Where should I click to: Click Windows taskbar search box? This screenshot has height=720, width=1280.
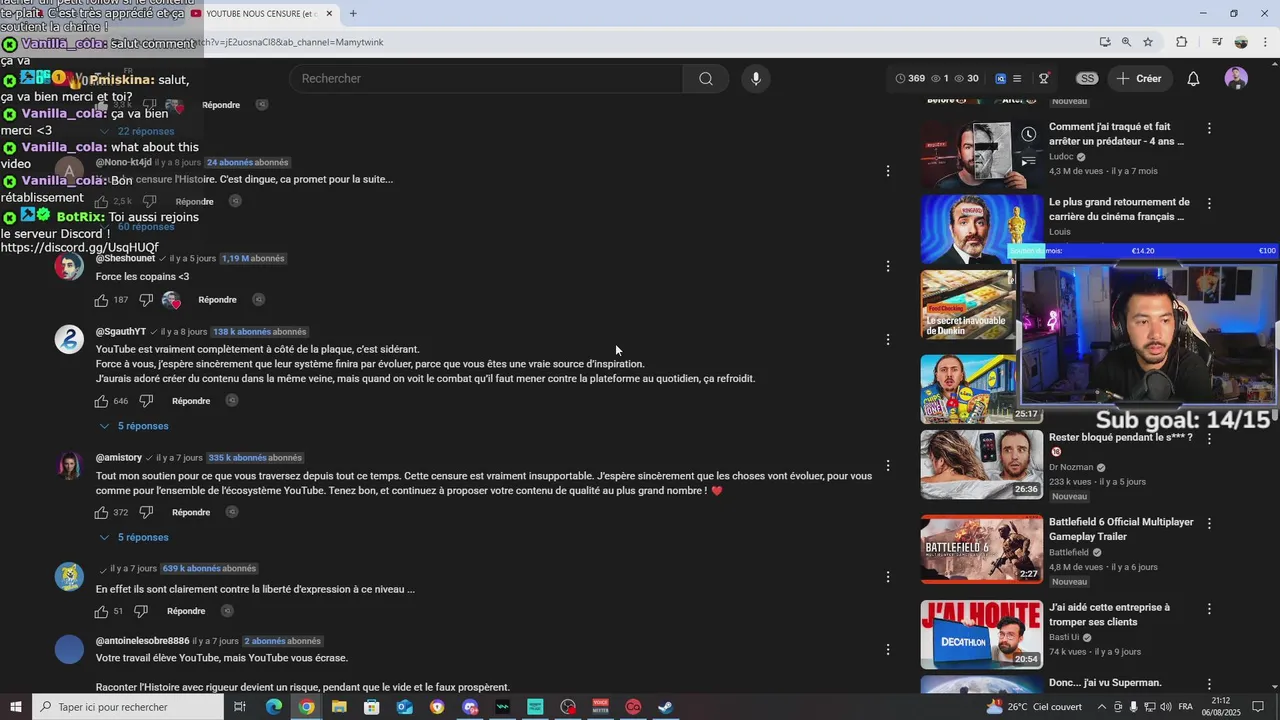click(x=128, y=707)
